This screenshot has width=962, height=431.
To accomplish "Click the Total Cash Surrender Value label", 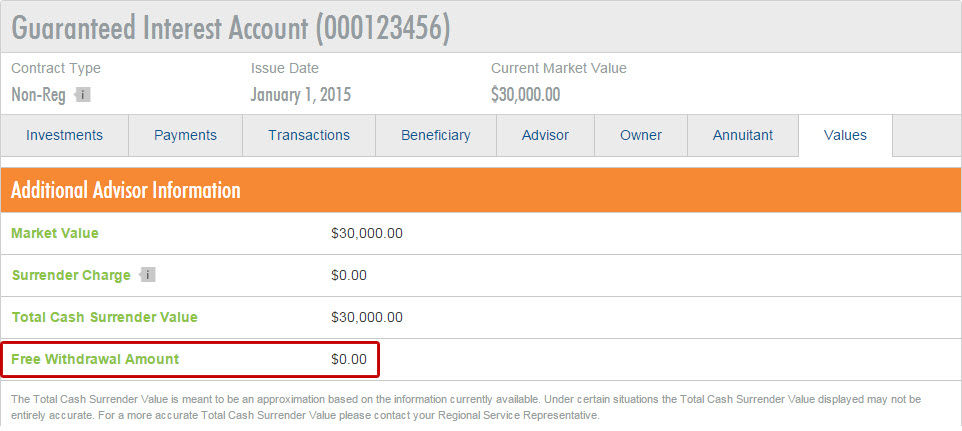I will coord(104,318).
